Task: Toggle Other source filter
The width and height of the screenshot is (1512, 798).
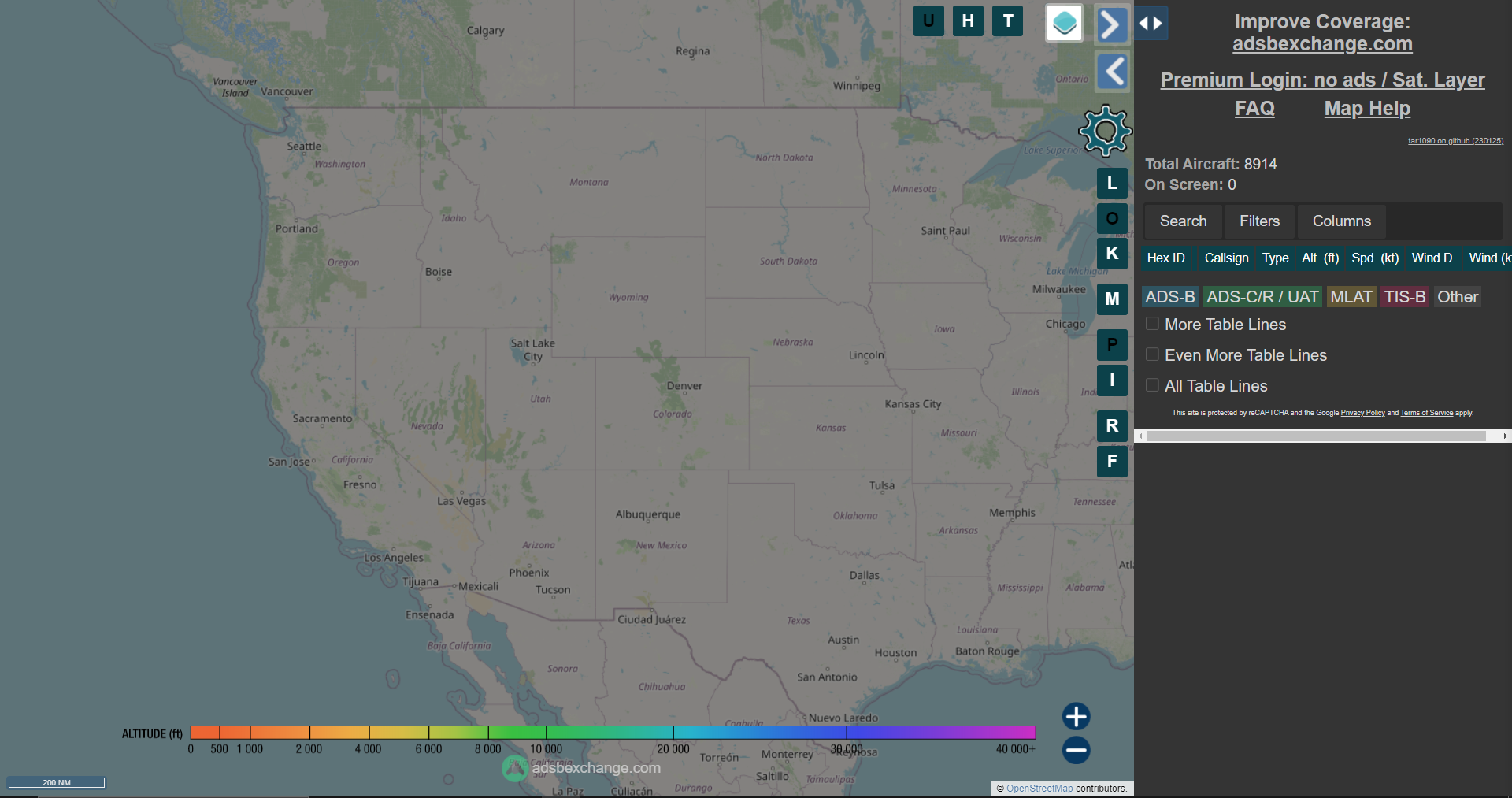Action: 1458,297
